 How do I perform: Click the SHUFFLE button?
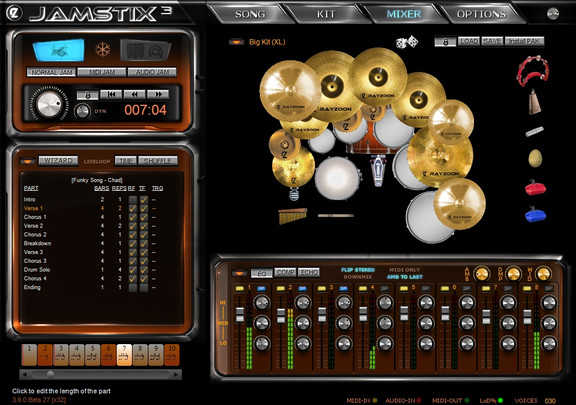point(158,161)
